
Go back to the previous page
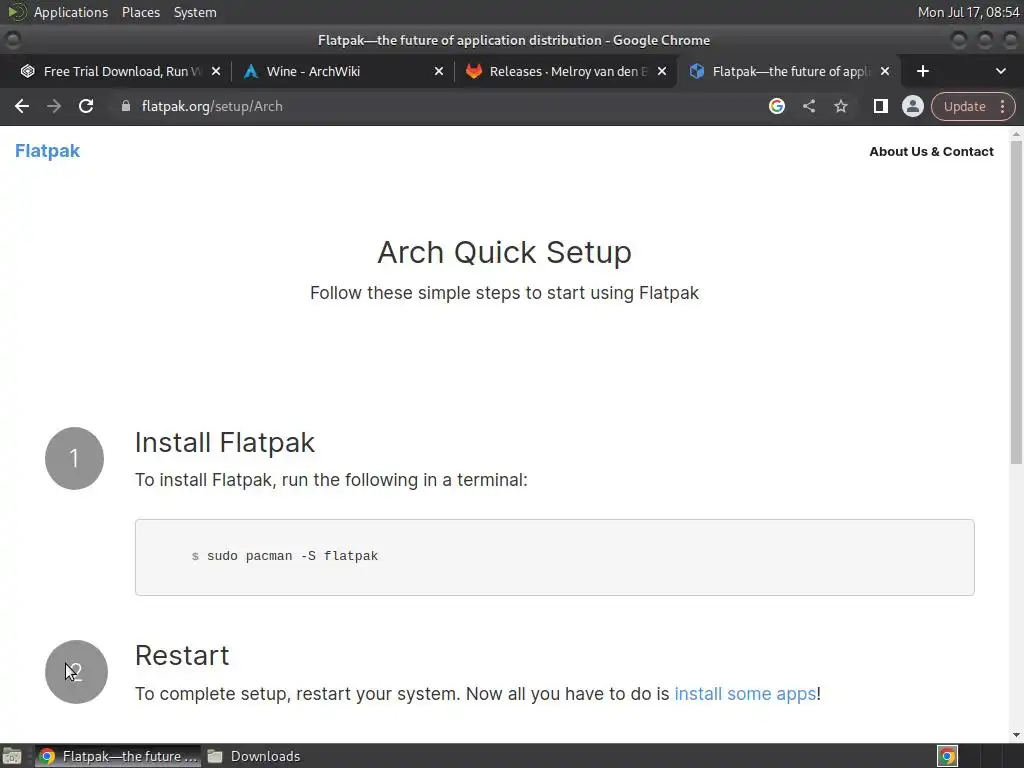pos(22,106)
